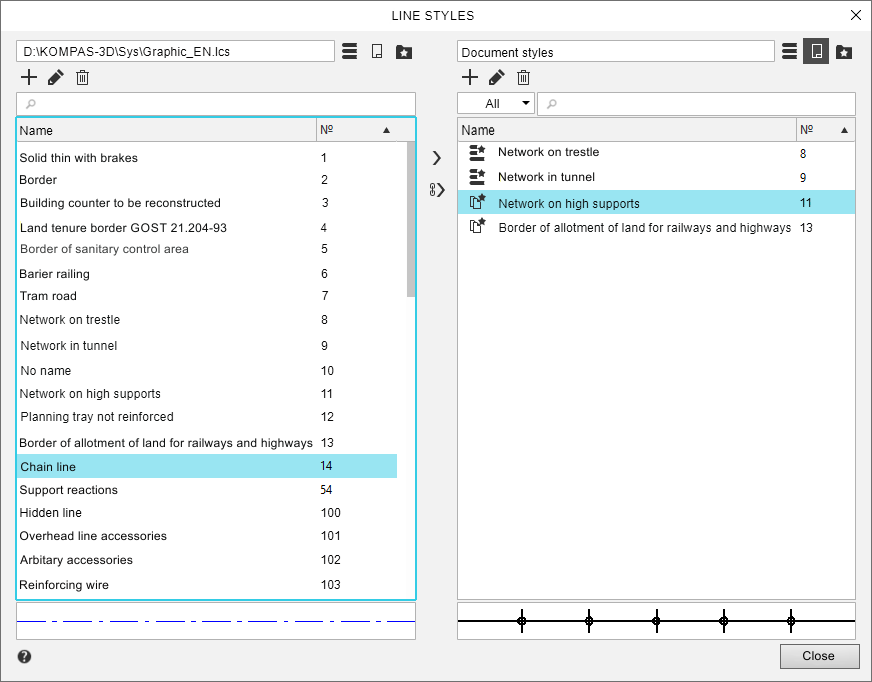Click the trash delete icon in the left pane
Viewport: 872px width, 682px height.
point(83,77)
